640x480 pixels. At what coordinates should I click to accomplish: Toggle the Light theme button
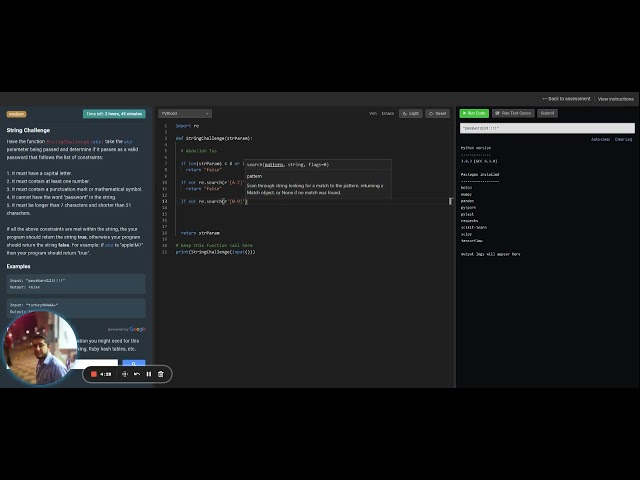(411, 113)
